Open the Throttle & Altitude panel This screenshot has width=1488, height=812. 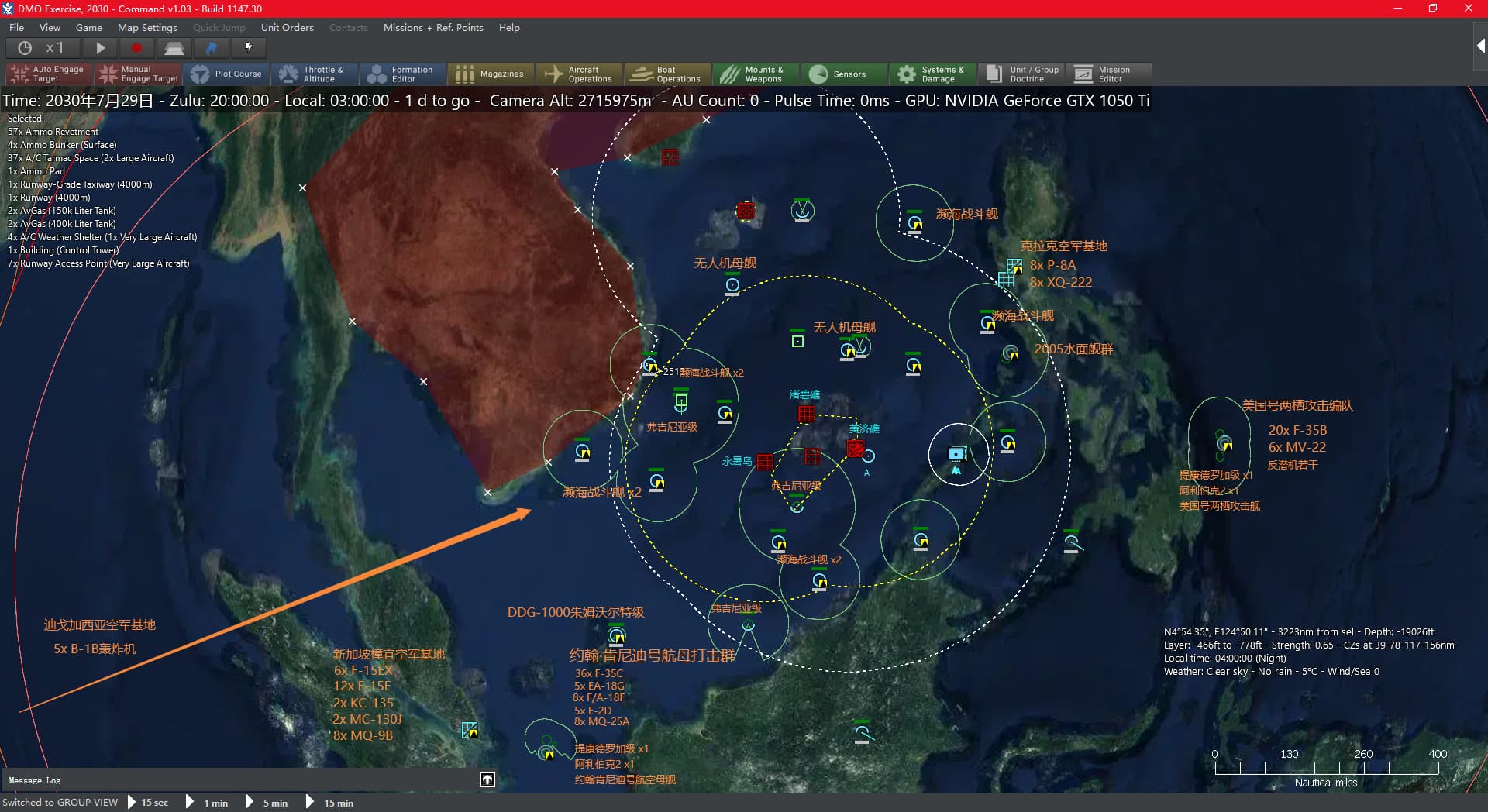[315, 74]
